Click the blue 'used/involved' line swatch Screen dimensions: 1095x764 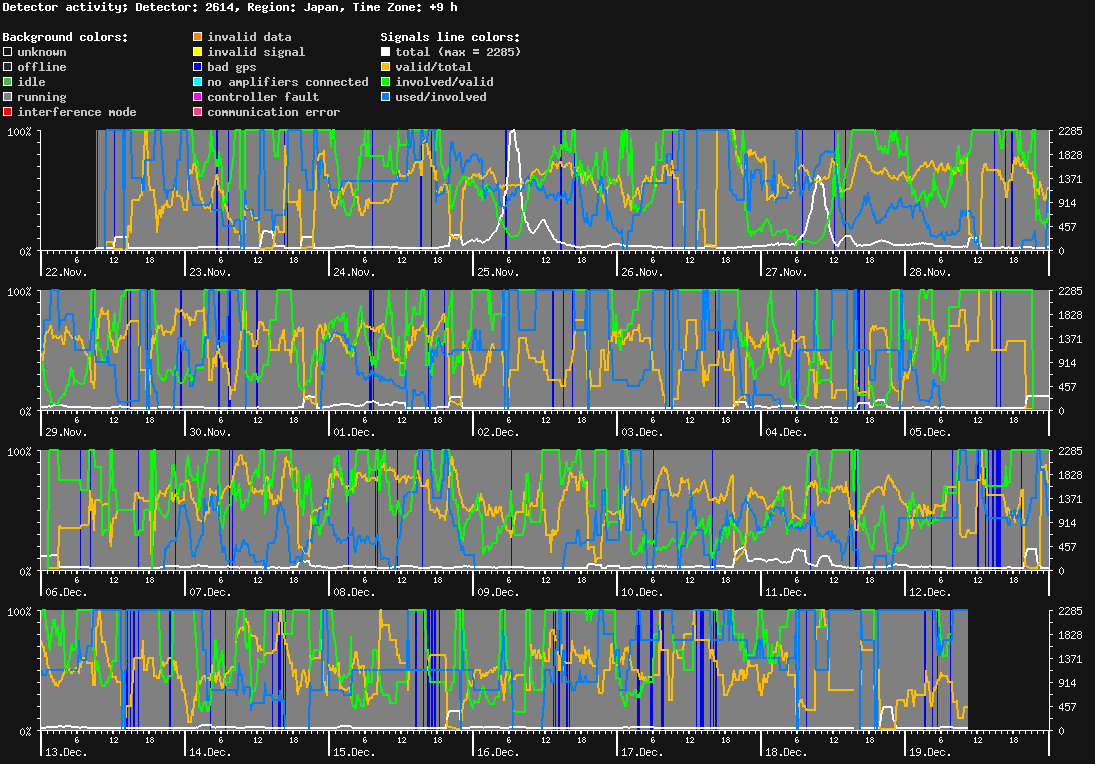pyautogui.click(x=385, y=97)
